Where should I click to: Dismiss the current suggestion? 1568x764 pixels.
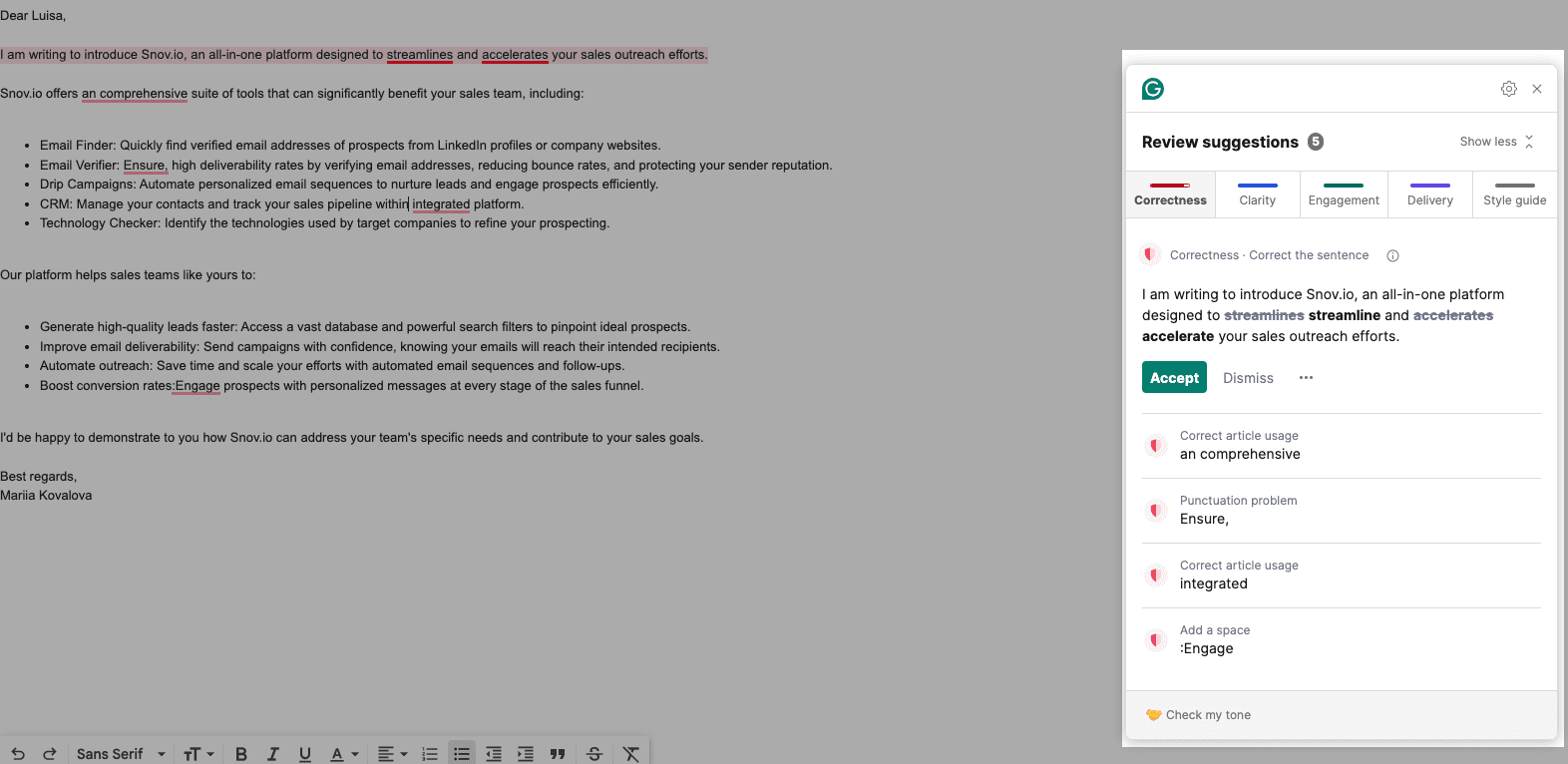[1248, 378]
